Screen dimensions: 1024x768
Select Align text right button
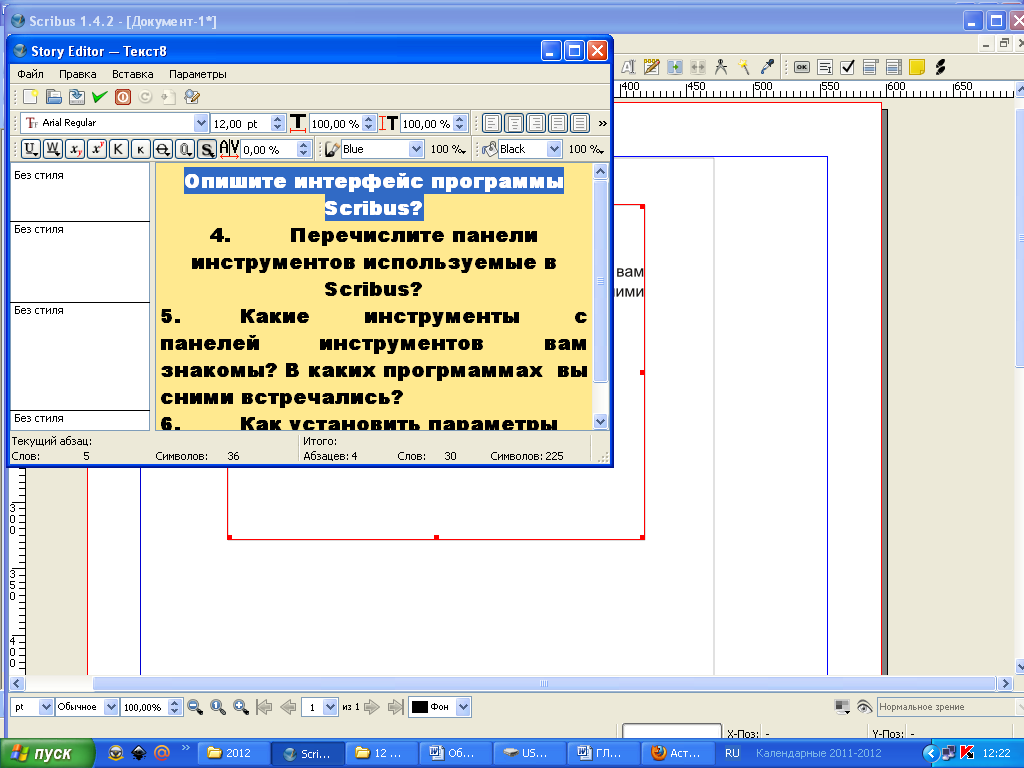click(536, 123)
